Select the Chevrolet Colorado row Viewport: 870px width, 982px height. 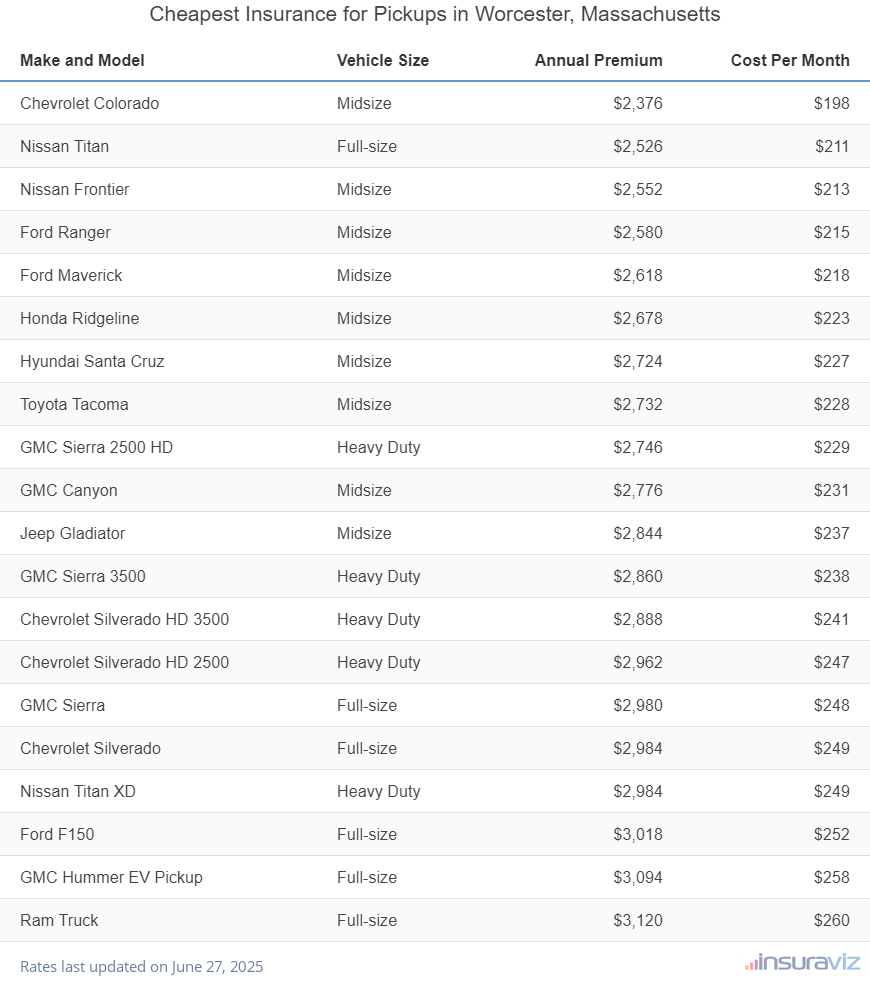pos(434,103)
